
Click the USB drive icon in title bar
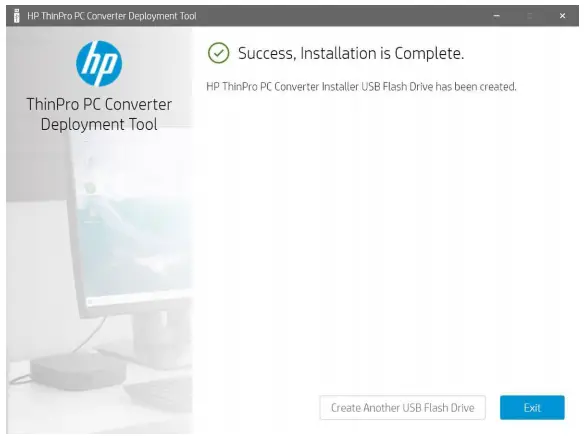point(16,16)
